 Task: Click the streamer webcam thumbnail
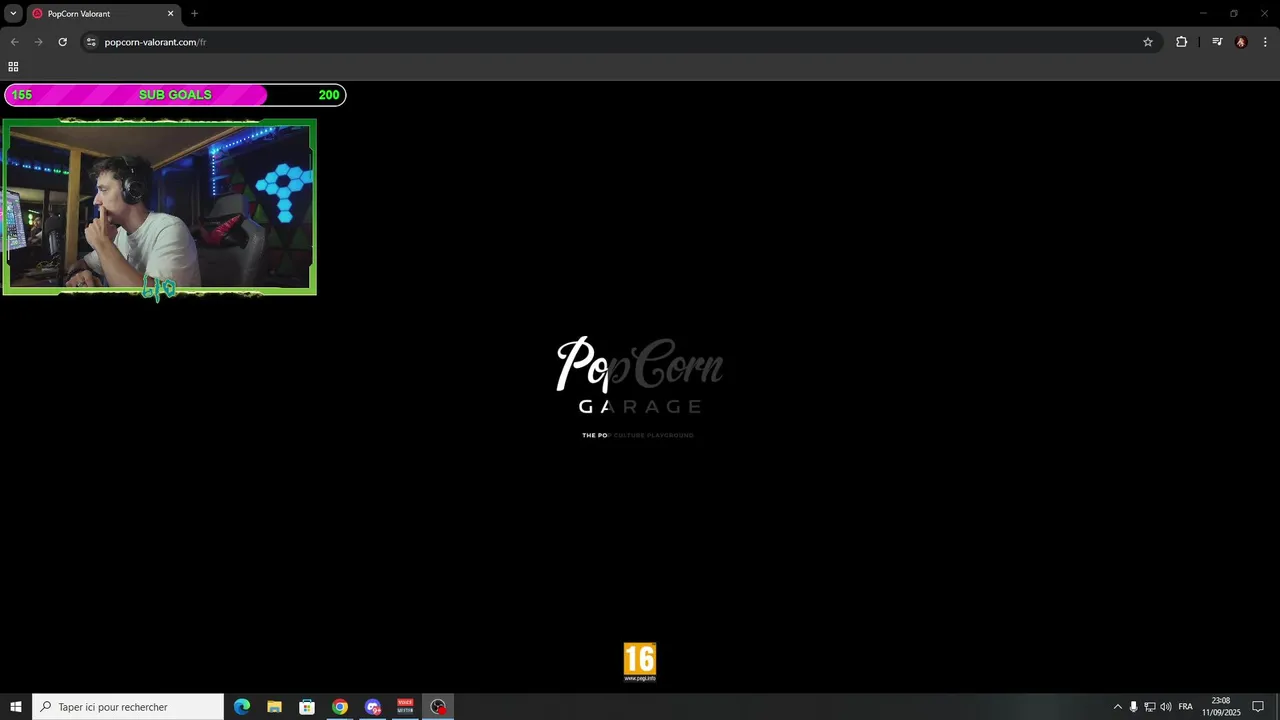159,207
